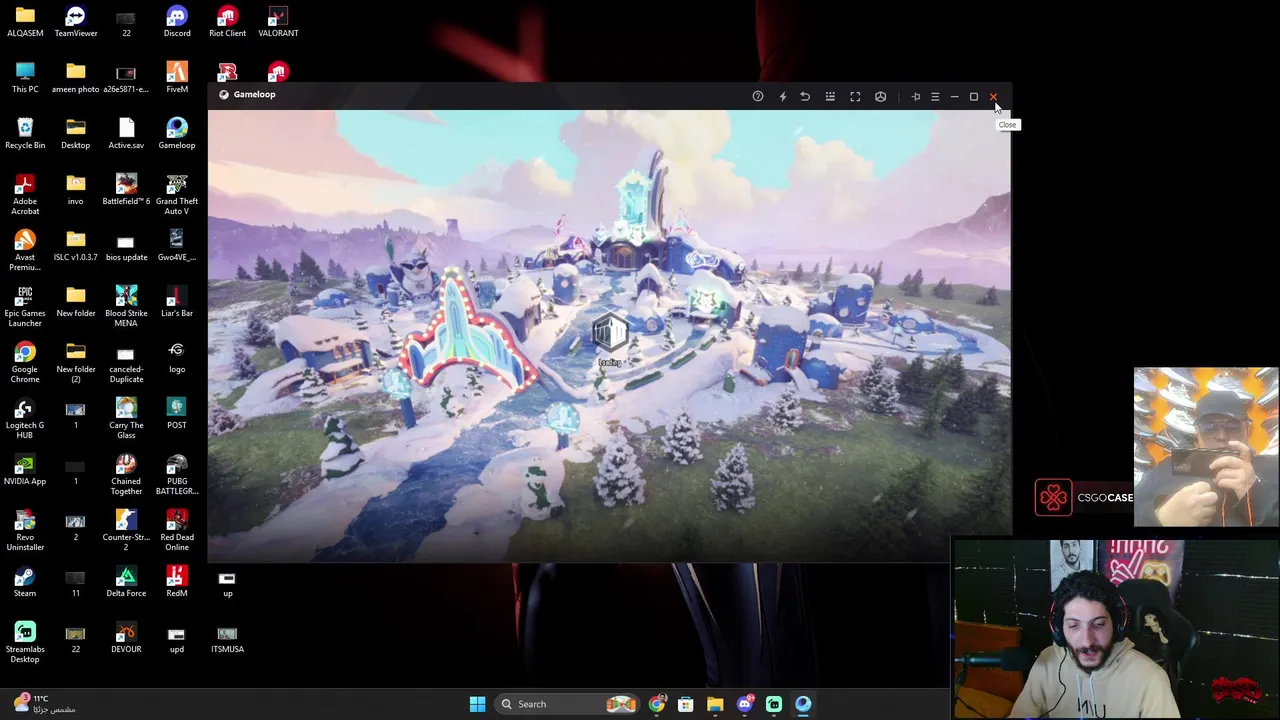This screenshot has width=1280, height=720.
Task: Select the Avast Premium desktop icon
Action: click(25, 251)
